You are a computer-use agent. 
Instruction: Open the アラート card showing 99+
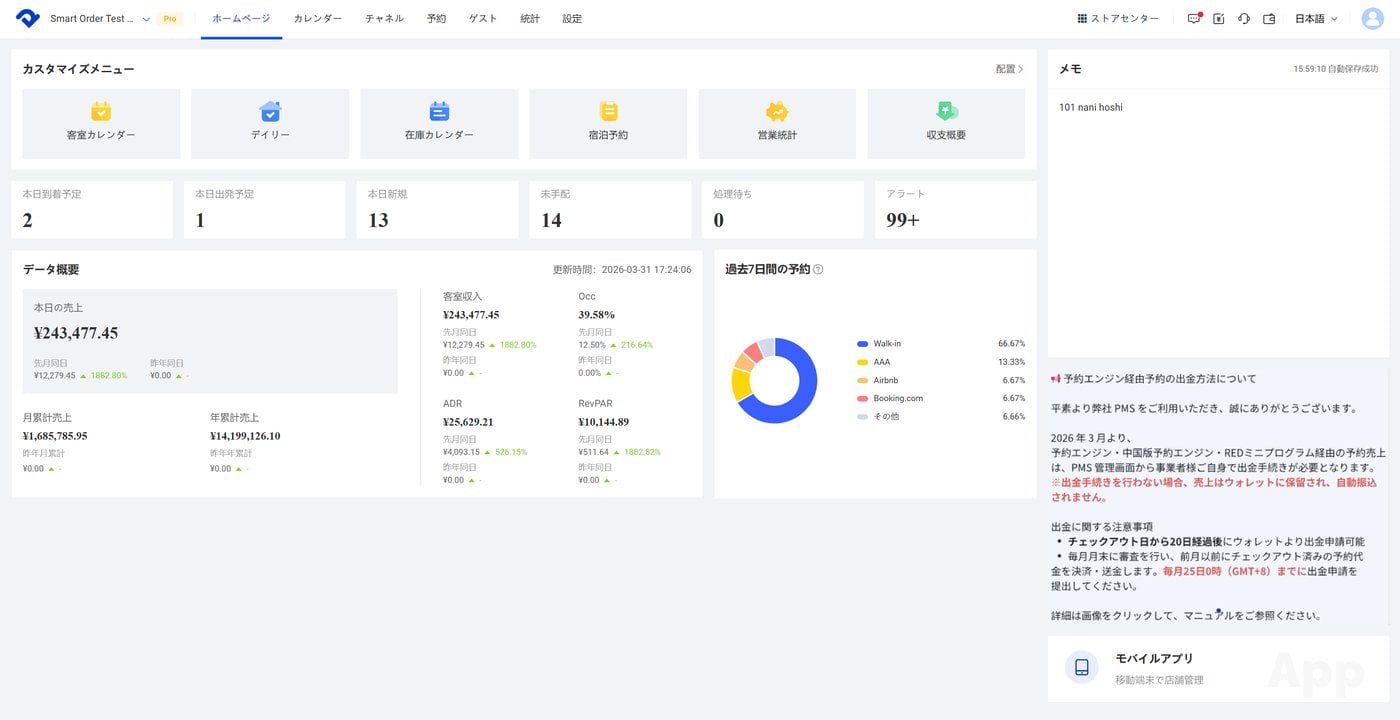pyautogui.click(x=956, y=210)
